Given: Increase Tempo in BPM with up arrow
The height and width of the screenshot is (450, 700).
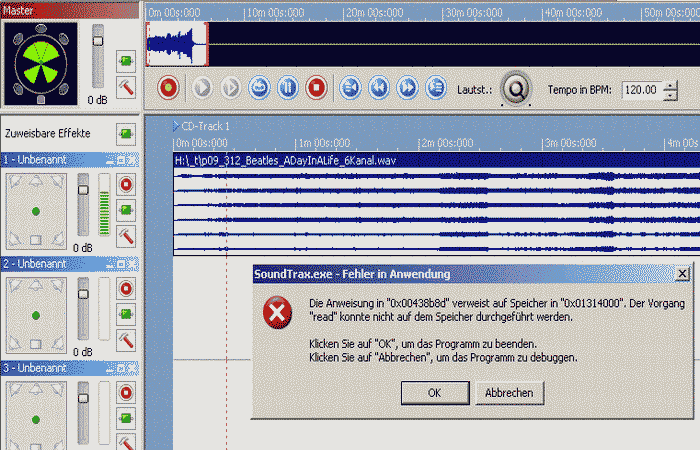Looking at the screenshot, I should click(x=668, y=84).
